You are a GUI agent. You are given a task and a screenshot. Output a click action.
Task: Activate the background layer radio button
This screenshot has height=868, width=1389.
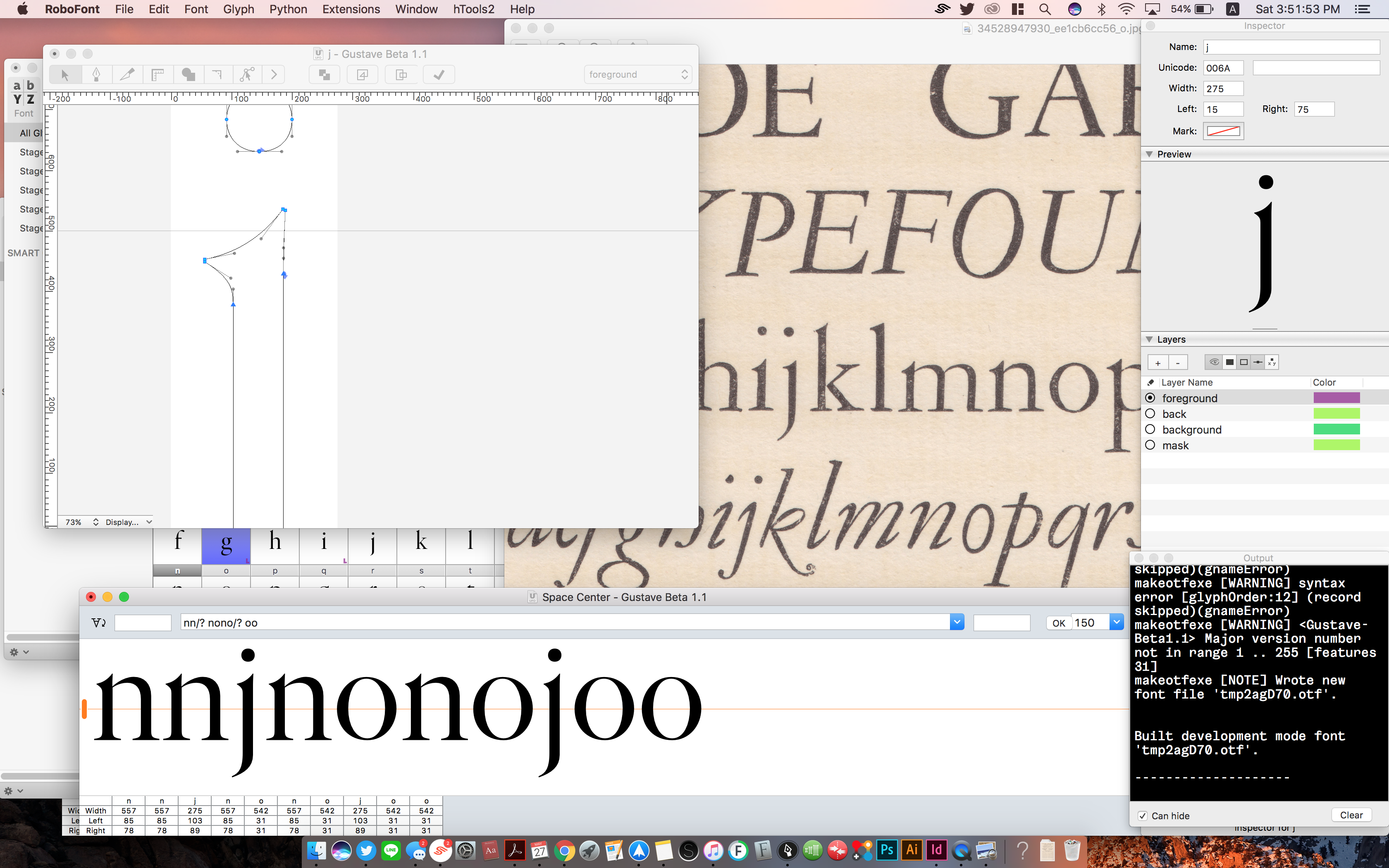[1150, 429]
